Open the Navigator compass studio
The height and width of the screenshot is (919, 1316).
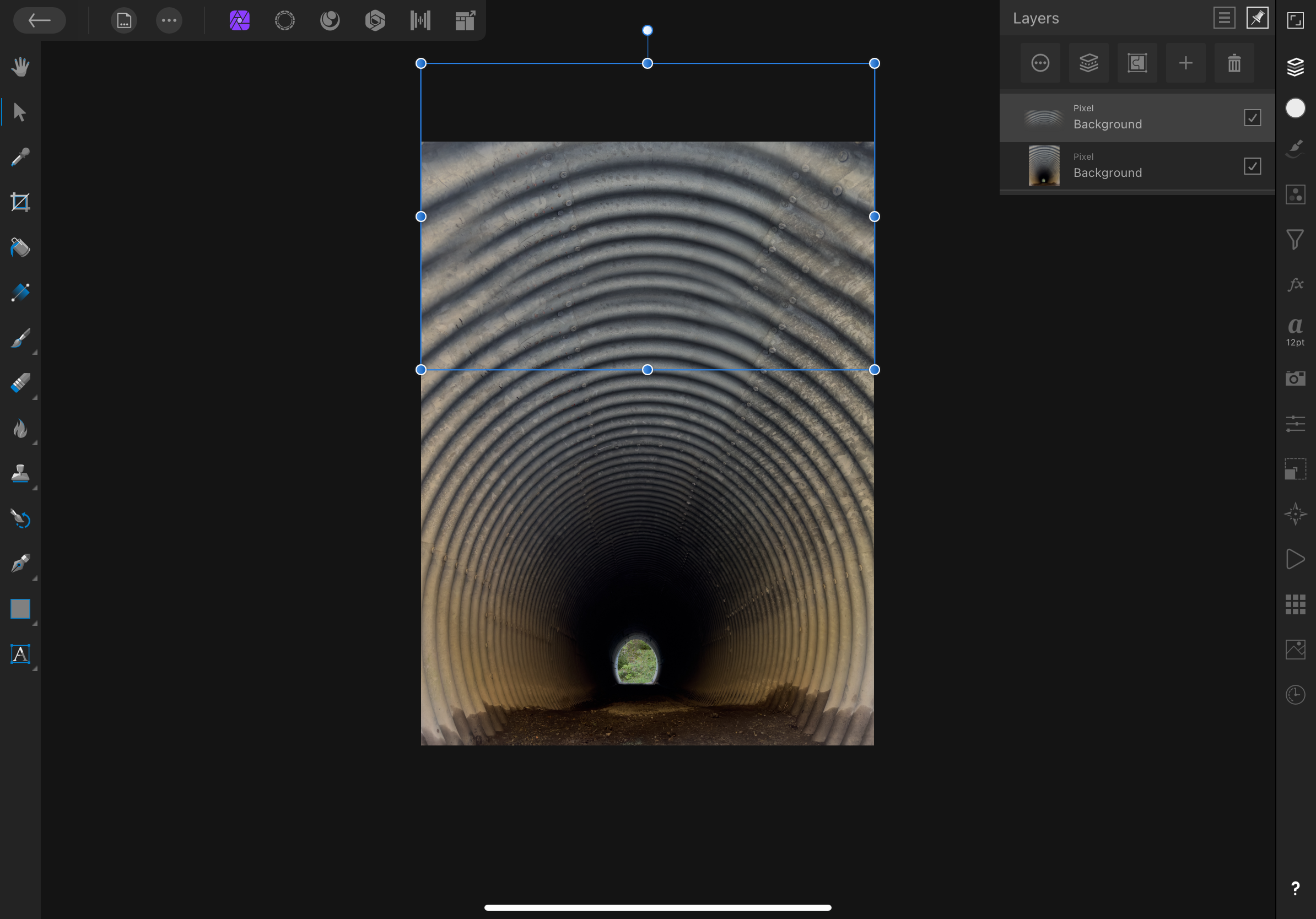tap(1296, 514)
